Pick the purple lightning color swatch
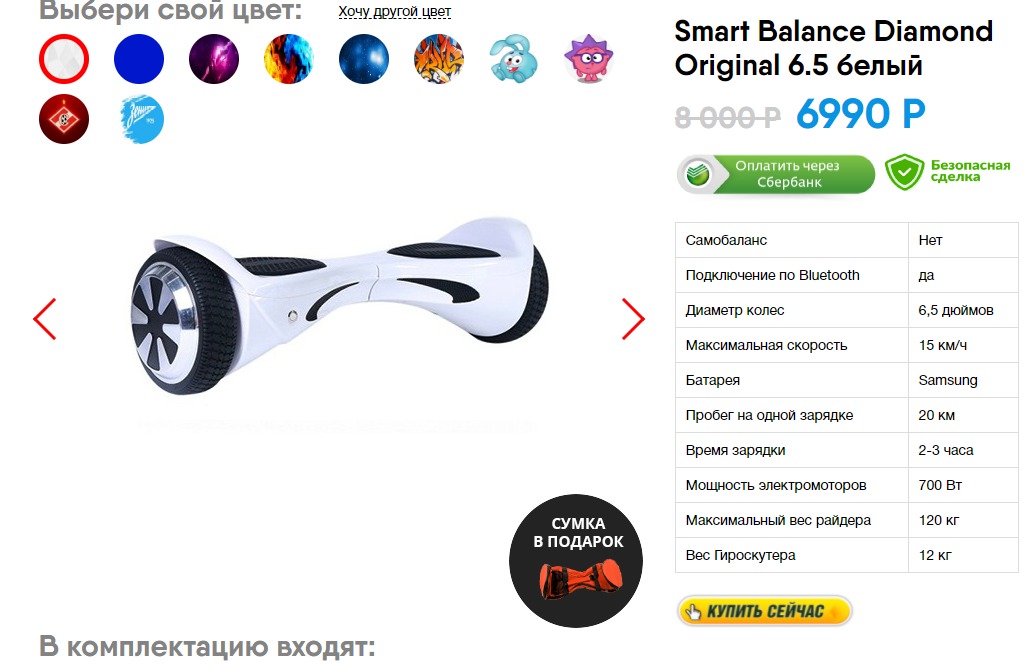The height and width of the screenshot is (665, 1031). point(214,59)
